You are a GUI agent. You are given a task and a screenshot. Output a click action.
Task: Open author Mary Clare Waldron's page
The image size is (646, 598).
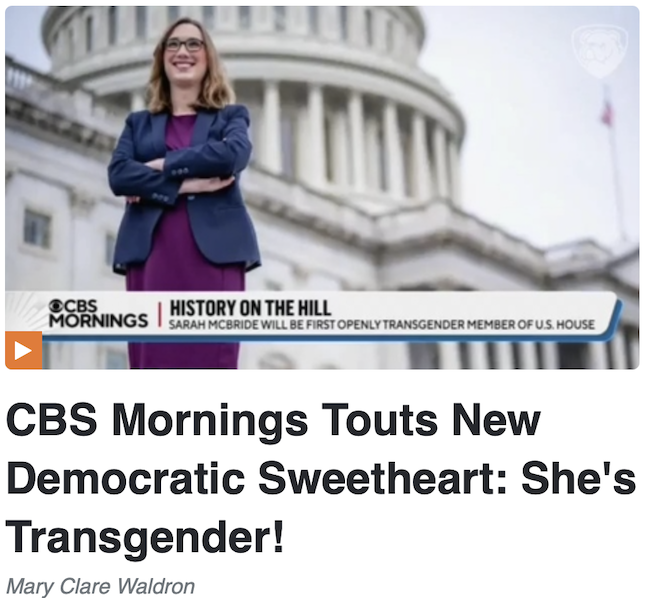point(101,586)
